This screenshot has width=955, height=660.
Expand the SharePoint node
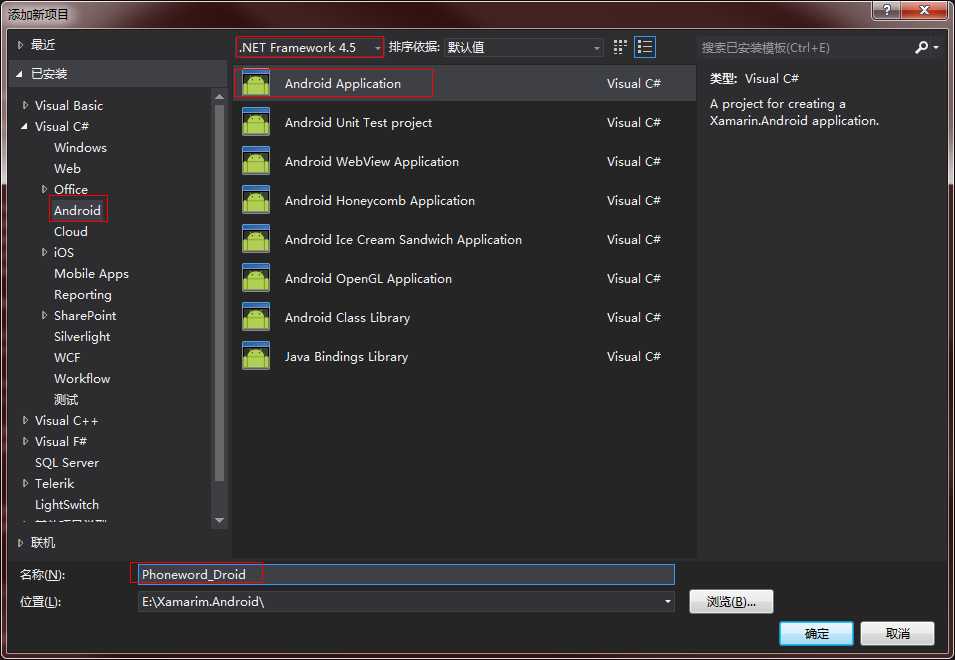[x=44, y=315]
